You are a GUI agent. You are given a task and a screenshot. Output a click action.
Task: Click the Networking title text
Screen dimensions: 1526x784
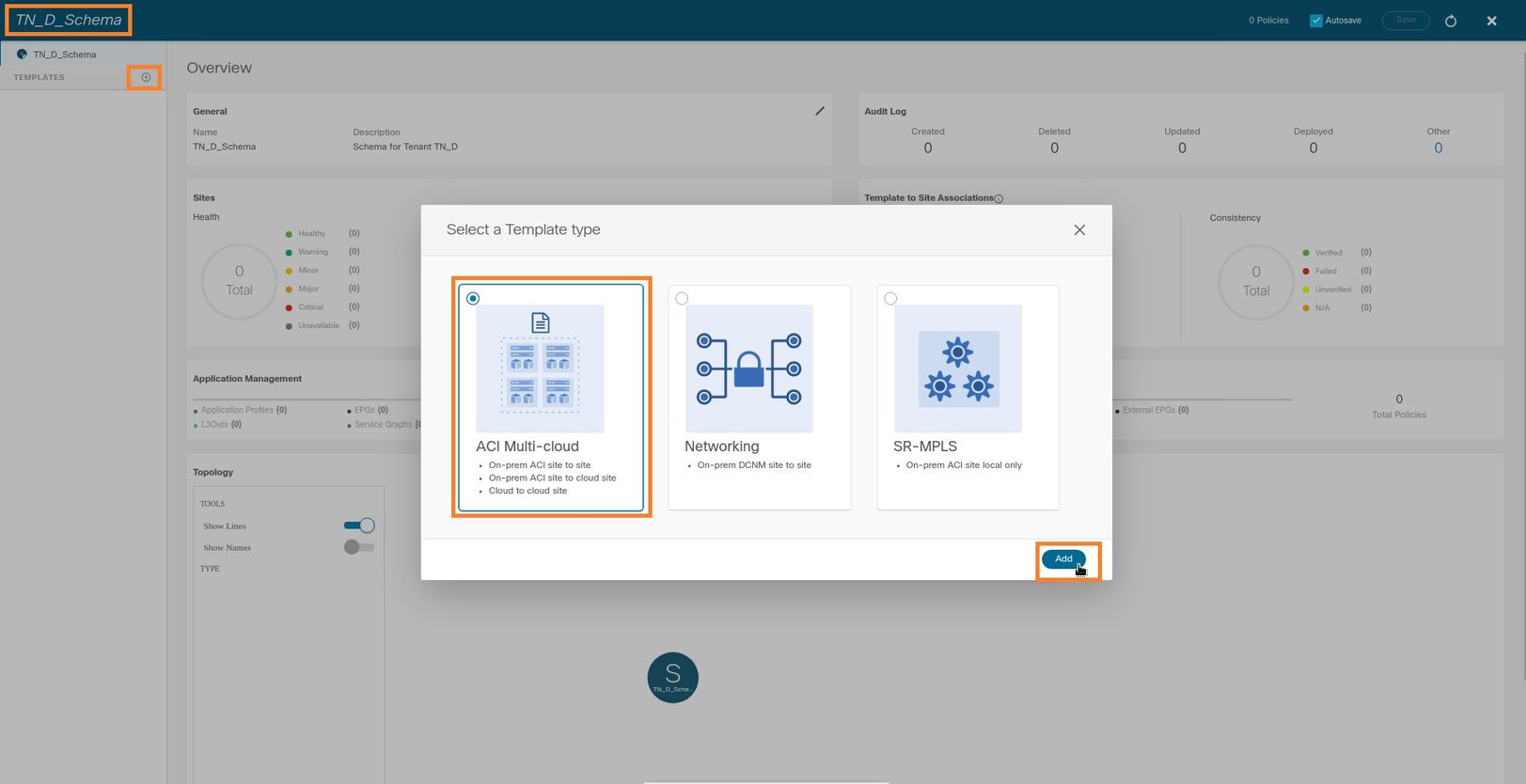722,447
